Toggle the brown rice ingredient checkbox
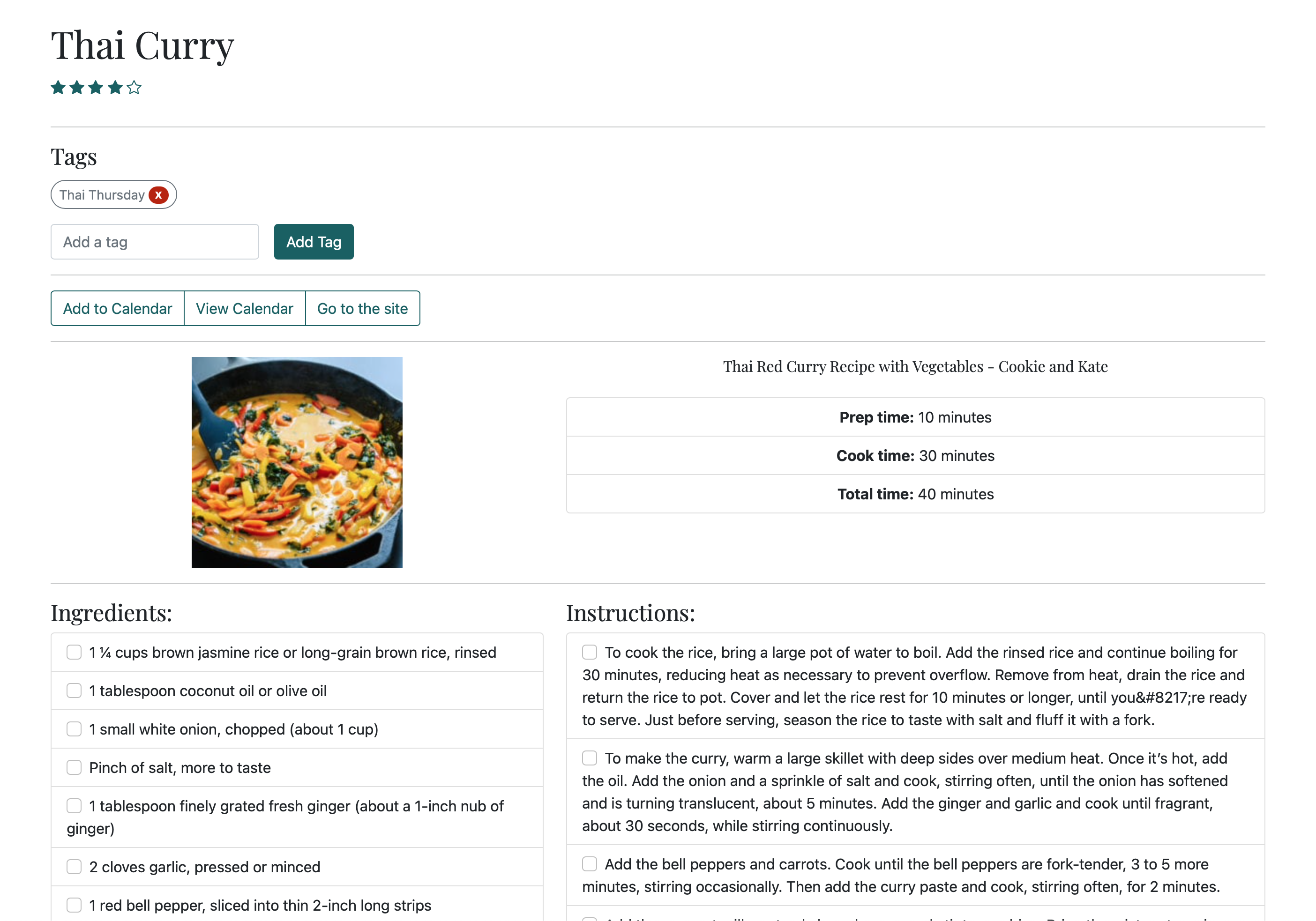This screenshot has height=921, width=1316. pyautogui.click(x=74, y=652)
